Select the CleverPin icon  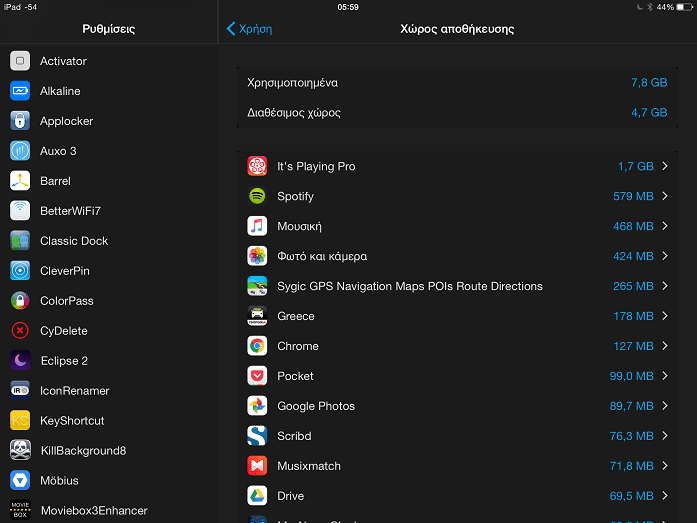click(20, 271)
